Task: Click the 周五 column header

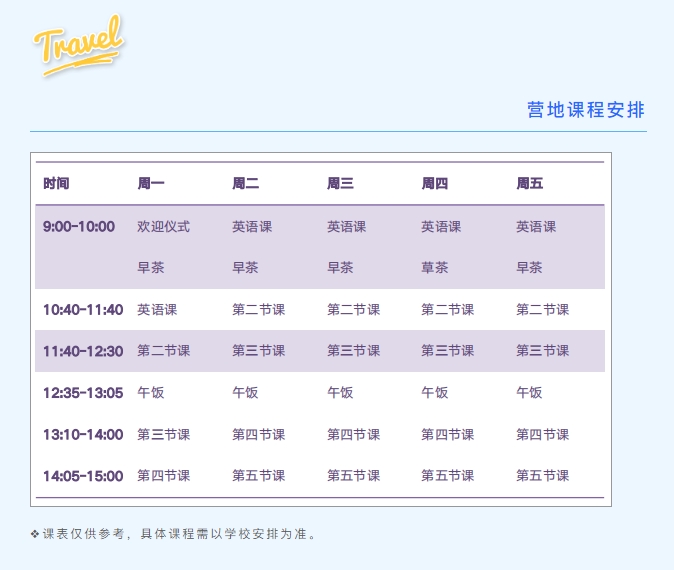Action: (529, 184)
